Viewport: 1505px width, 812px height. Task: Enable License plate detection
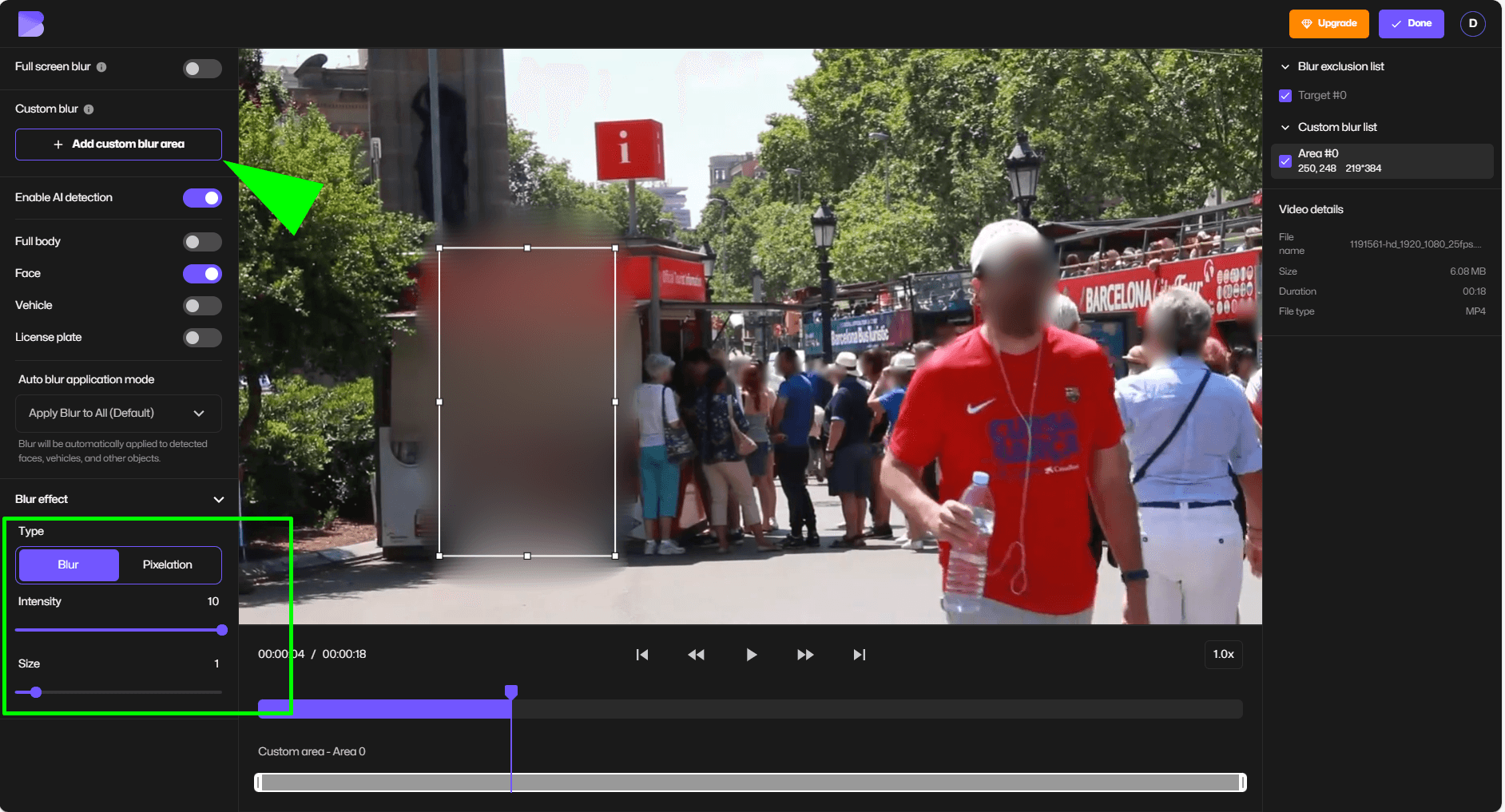202,337
